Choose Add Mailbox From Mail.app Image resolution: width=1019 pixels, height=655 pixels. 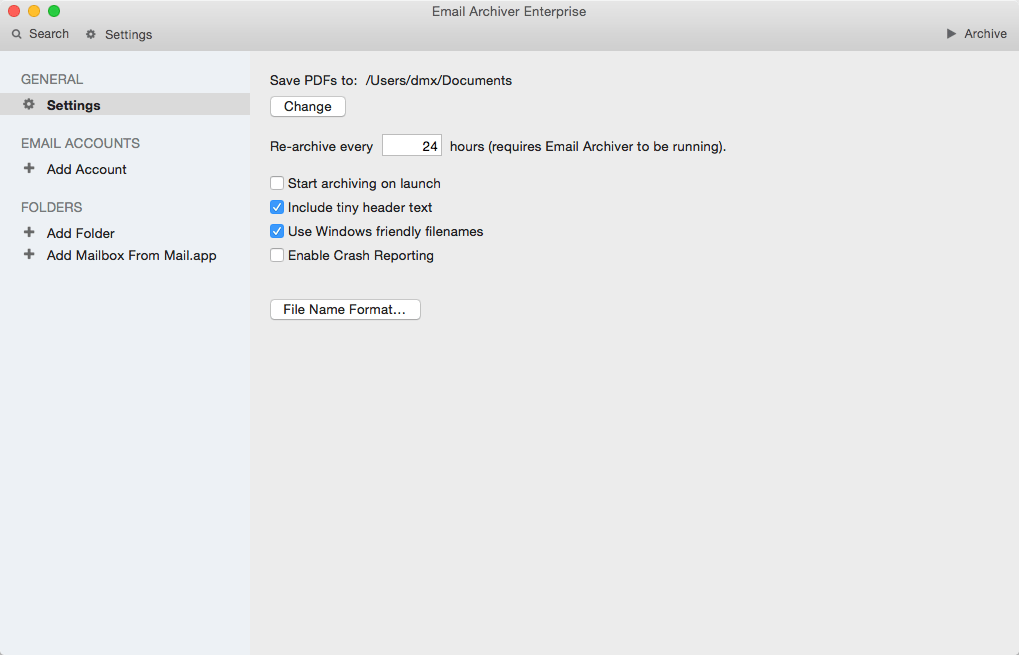pyautogui.click(x=131, y=255)
